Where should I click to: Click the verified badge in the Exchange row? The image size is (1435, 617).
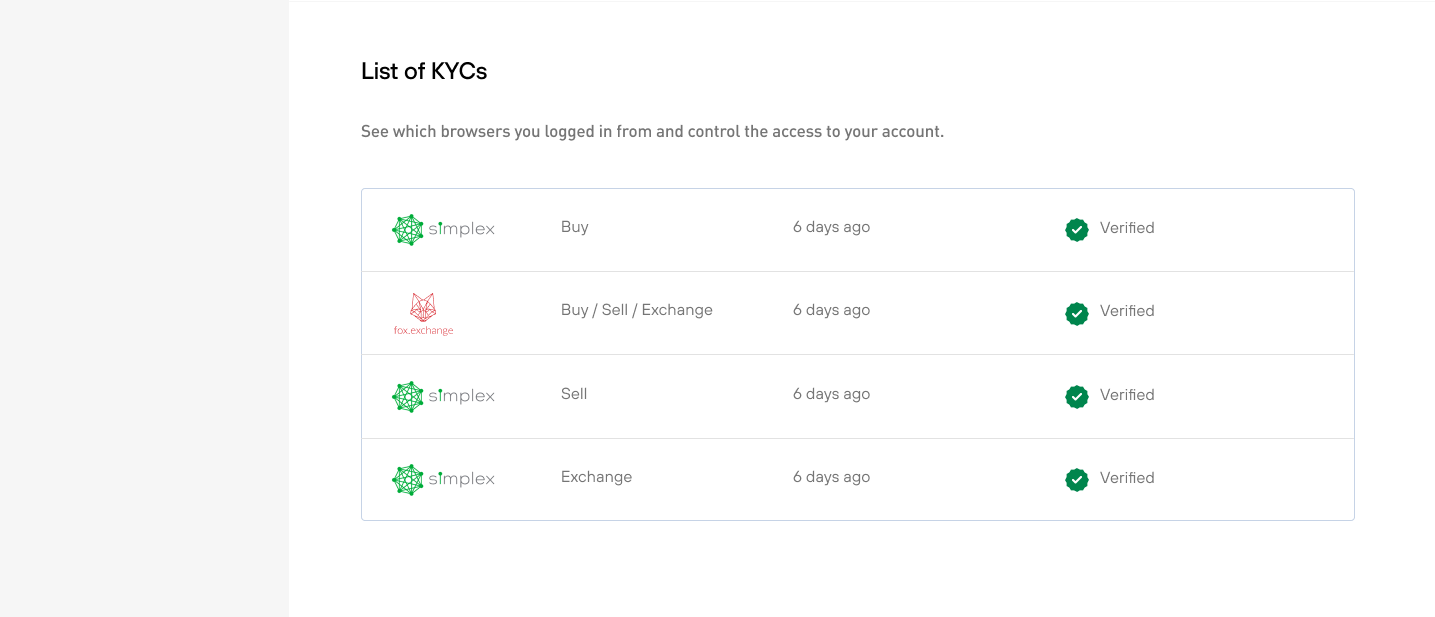(x=1076, y=479)
